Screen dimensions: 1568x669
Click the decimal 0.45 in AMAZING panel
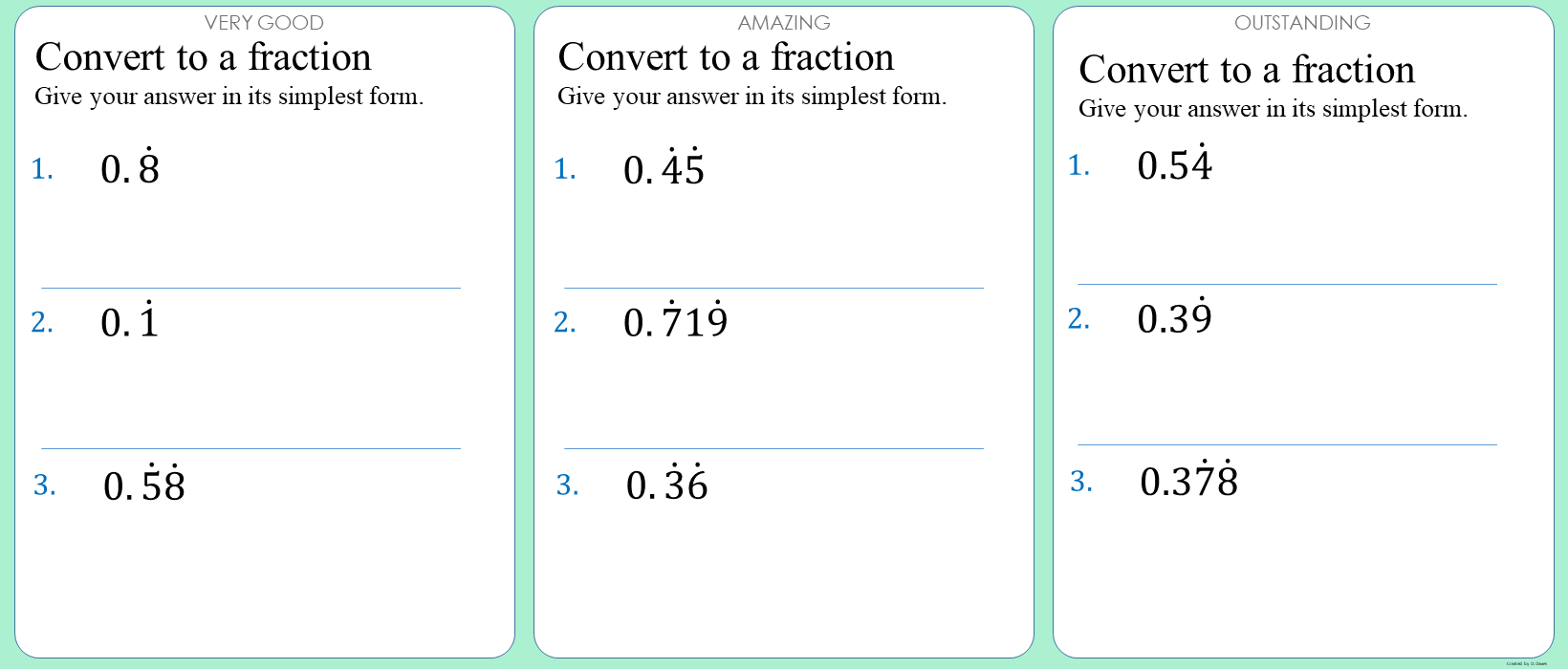coord(664,170)
